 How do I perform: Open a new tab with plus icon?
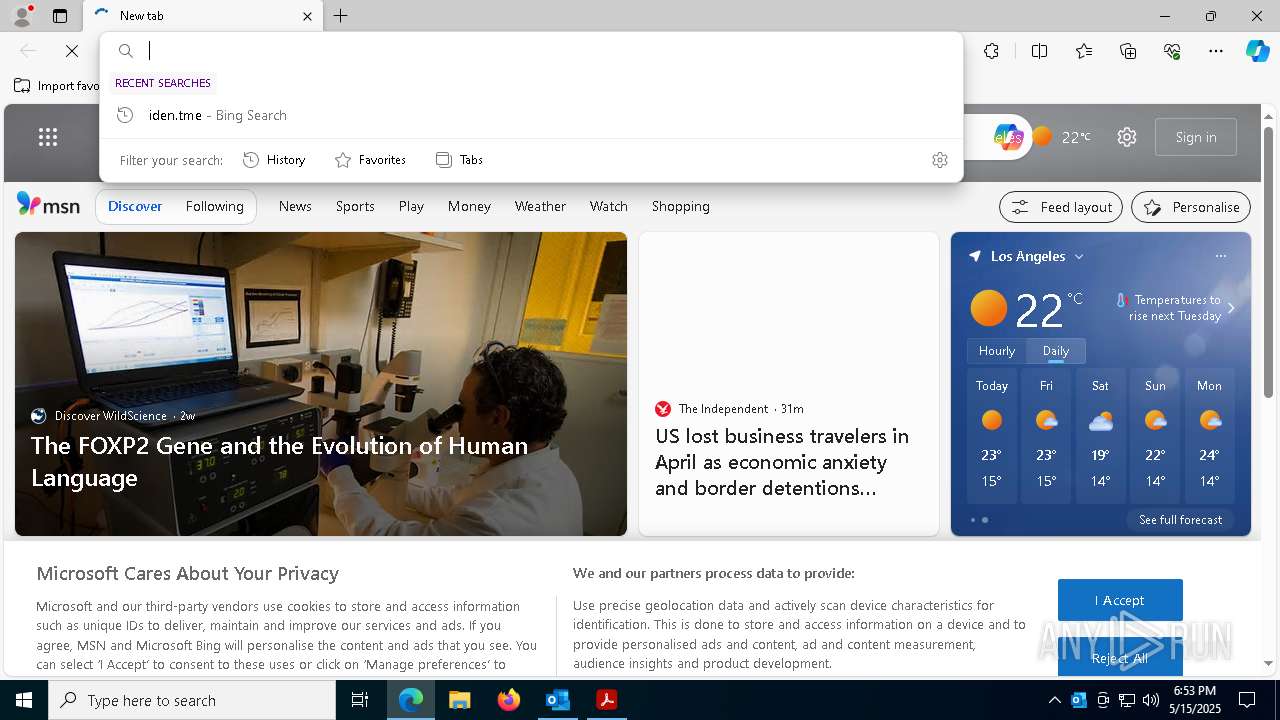pyautogui.click(x=341, y=16)
